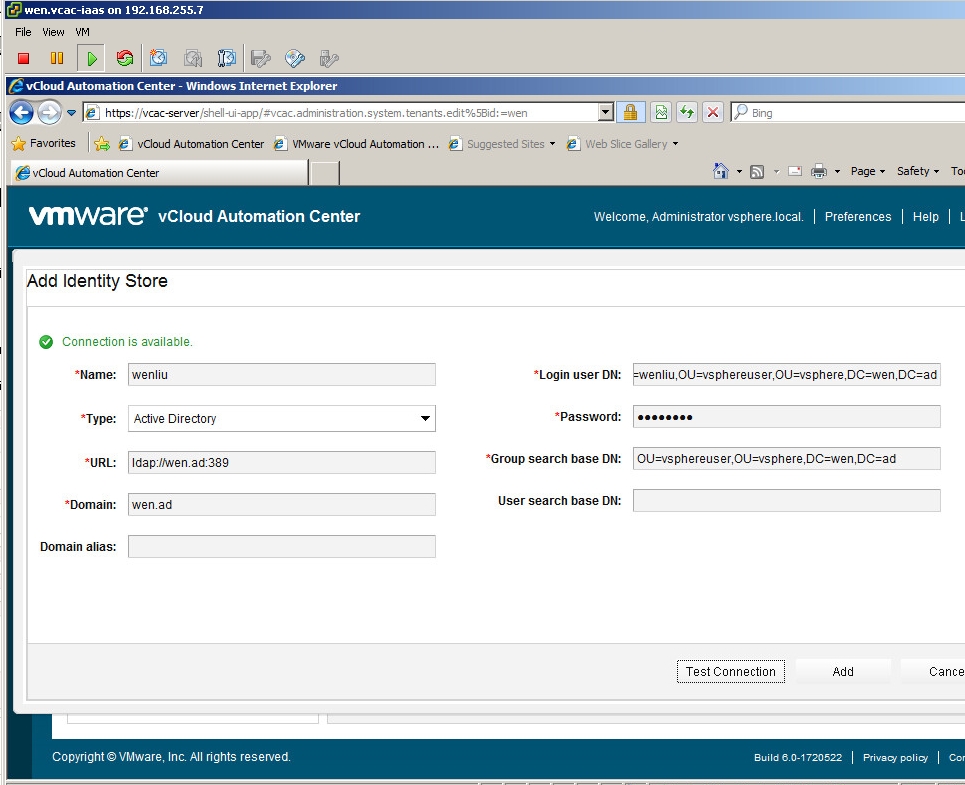Click the Connect CD/DVD device icon
Screen dimensions: 965x785
click(295, 58)
